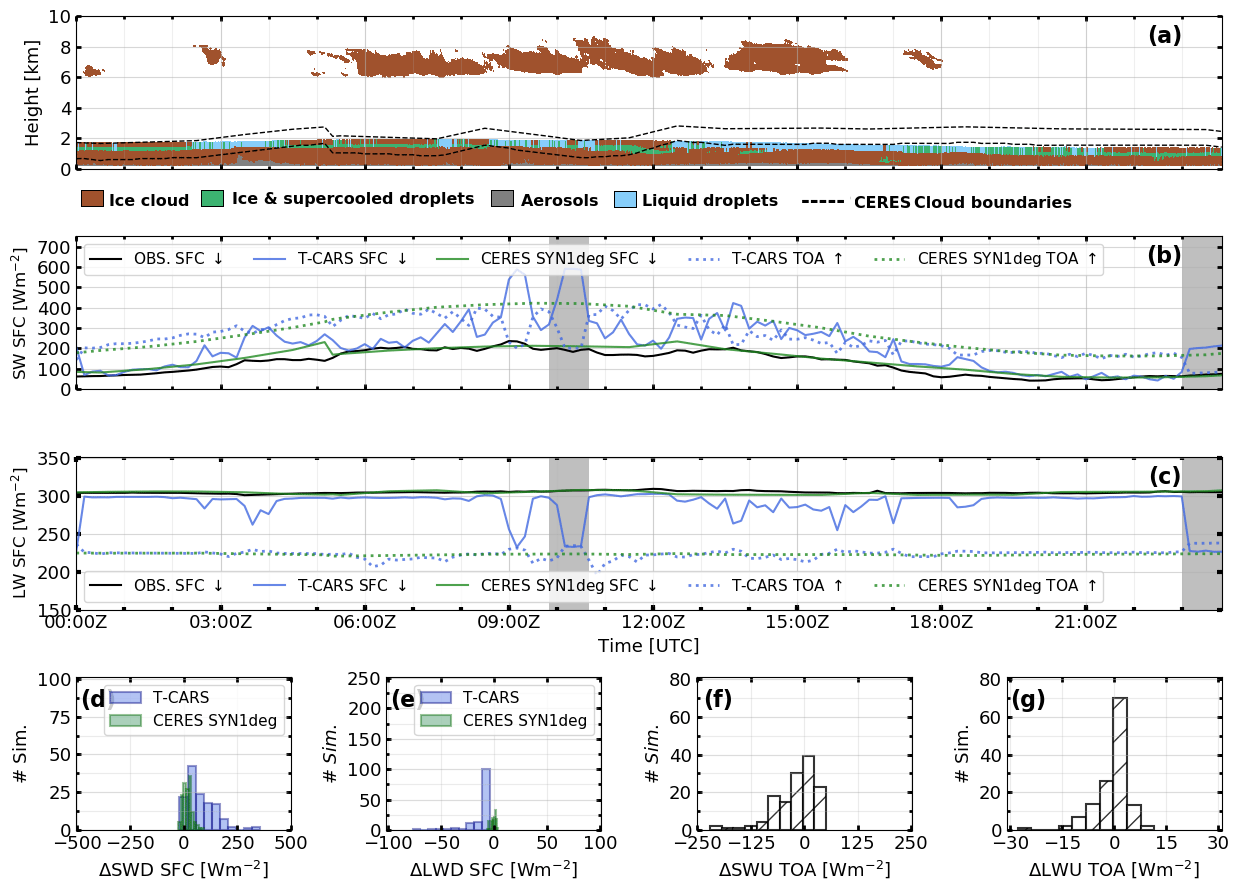Click the tallest bar in histogram (g)
The width and height of the screenshot is (1239, 890).
click(x=1120, y=764)
